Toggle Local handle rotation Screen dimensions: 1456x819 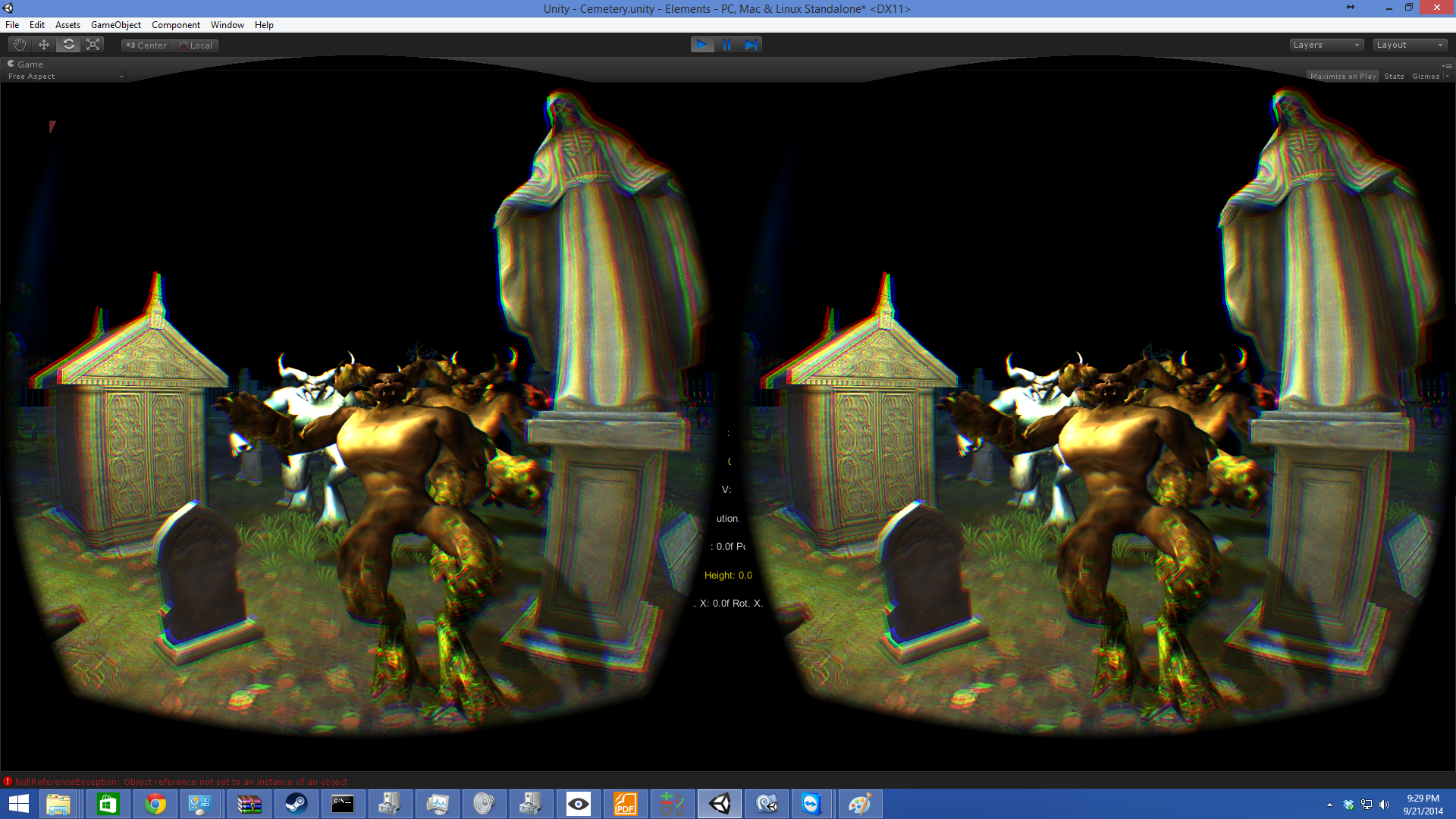pos(196,45)
